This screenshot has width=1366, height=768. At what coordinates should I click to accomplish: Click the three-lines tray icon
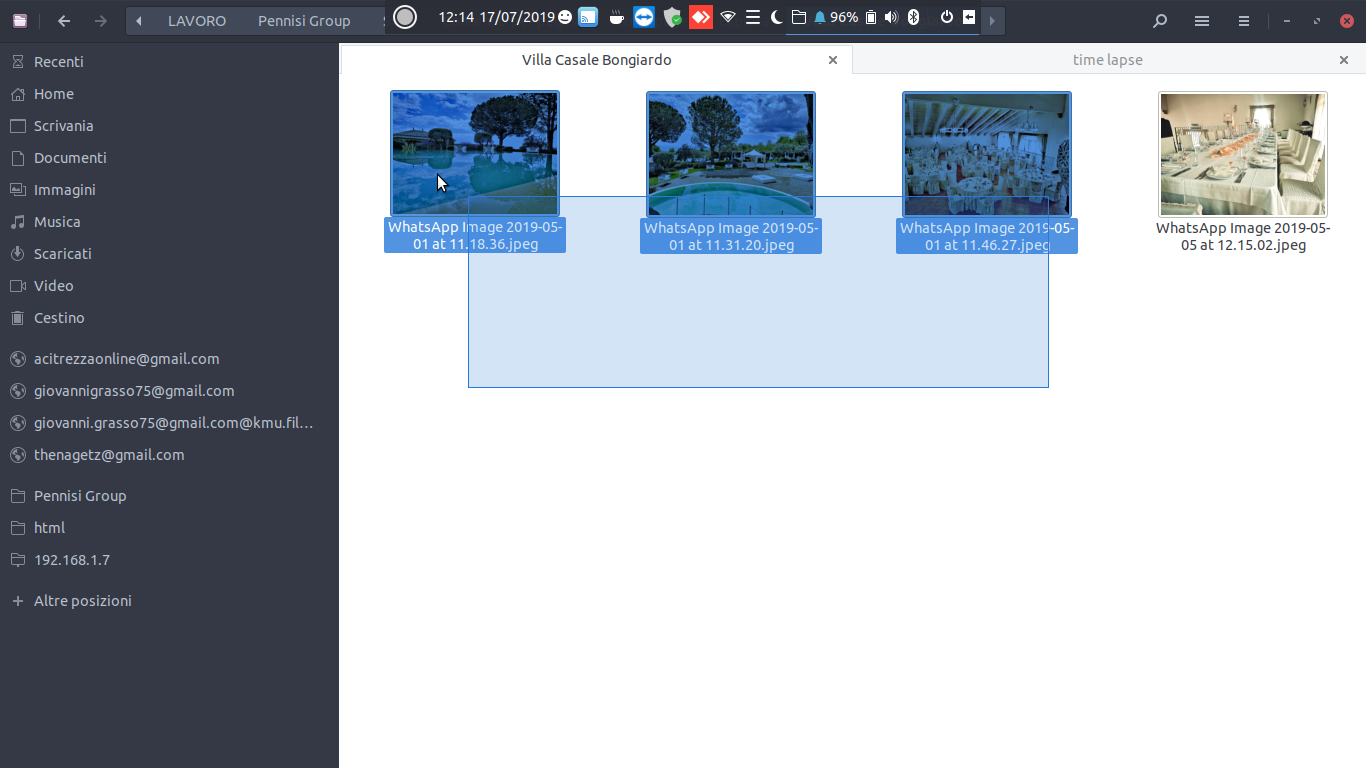coord(753,17)
